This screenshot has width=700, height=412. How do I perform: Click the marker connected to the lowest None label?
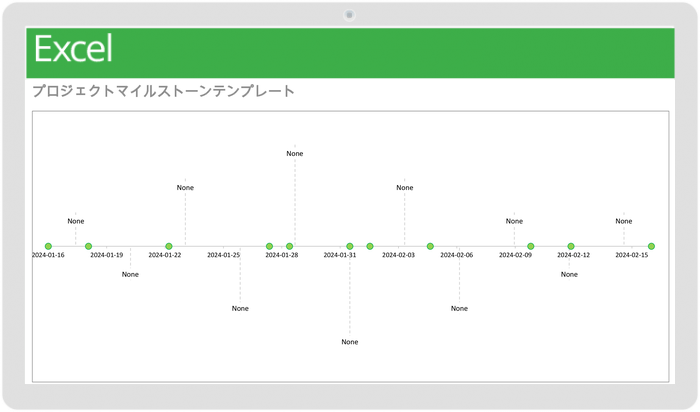(350, 246)
